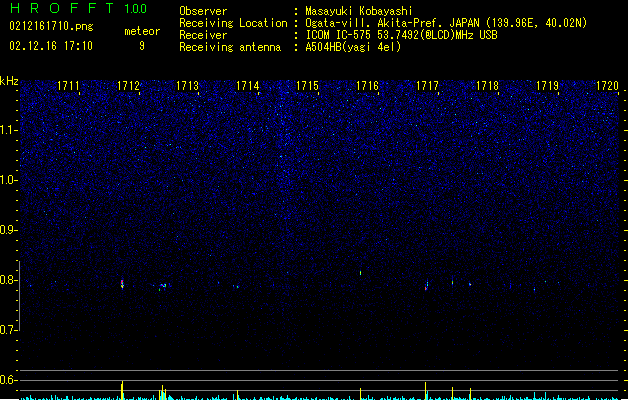Viewport: 629px width, 400px height.
Task: Click the HROFFT 1.00 title text
Action: point(78,8)
